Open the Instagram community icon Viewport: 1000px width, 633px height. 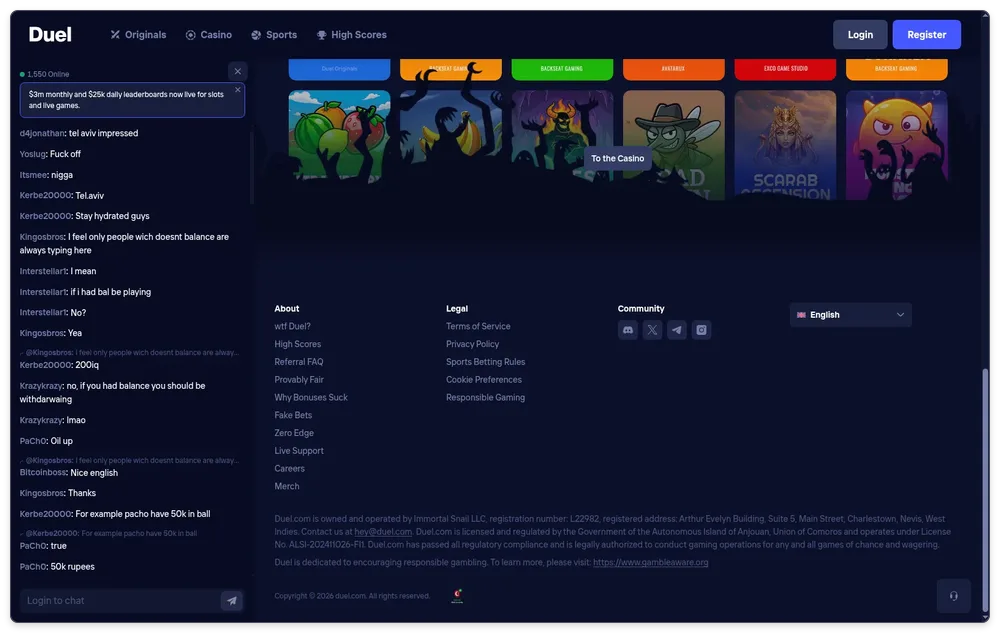pos(701,330)
